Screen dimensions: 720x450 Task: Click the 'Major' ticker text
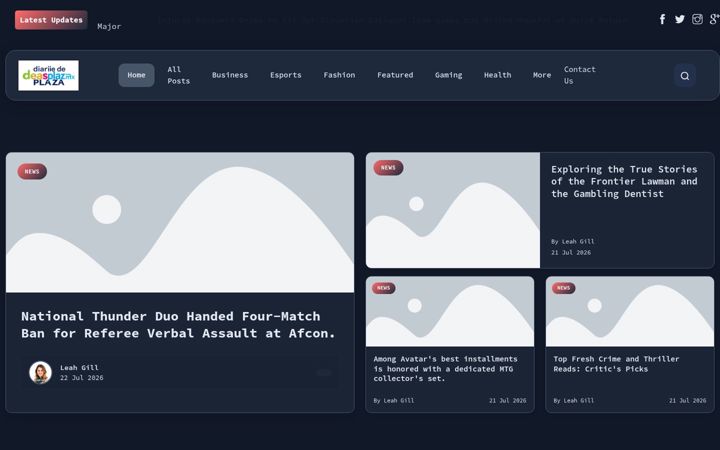click(x=109, y=27)
